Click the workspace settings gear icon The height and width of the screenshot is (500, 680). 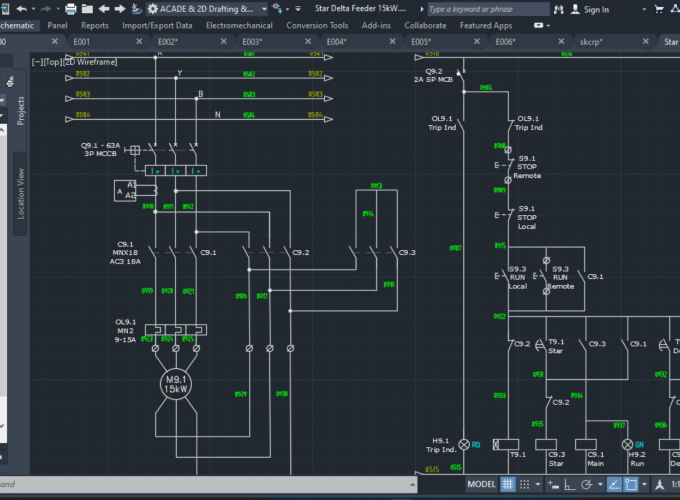[153, 9]
